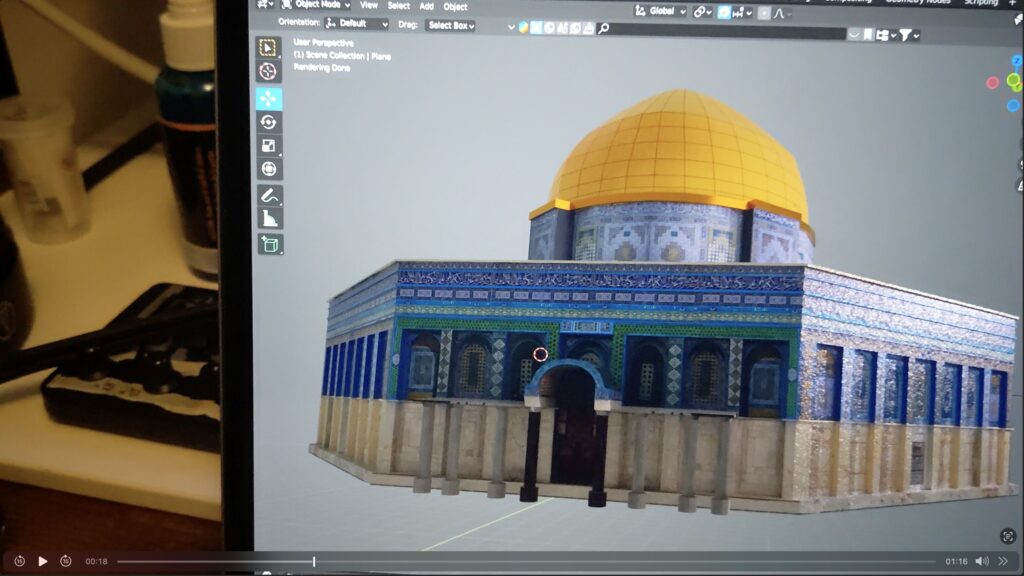This screenshot has width=1024, height=576.
Task: Activate the Cursor tool
Action: tap(268, 71)
